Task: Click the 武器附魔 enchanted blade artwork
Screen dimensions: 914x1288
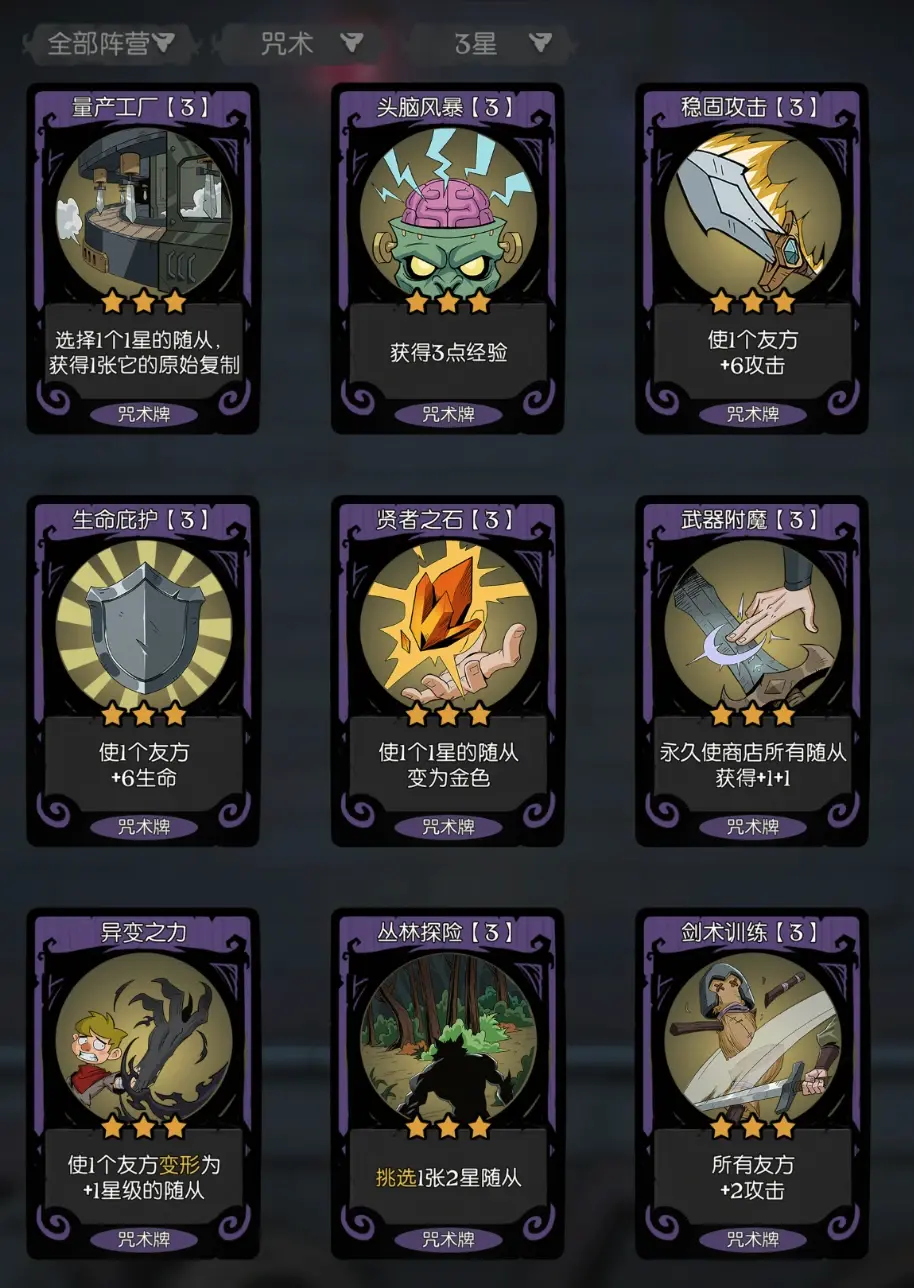Action: 752,625
